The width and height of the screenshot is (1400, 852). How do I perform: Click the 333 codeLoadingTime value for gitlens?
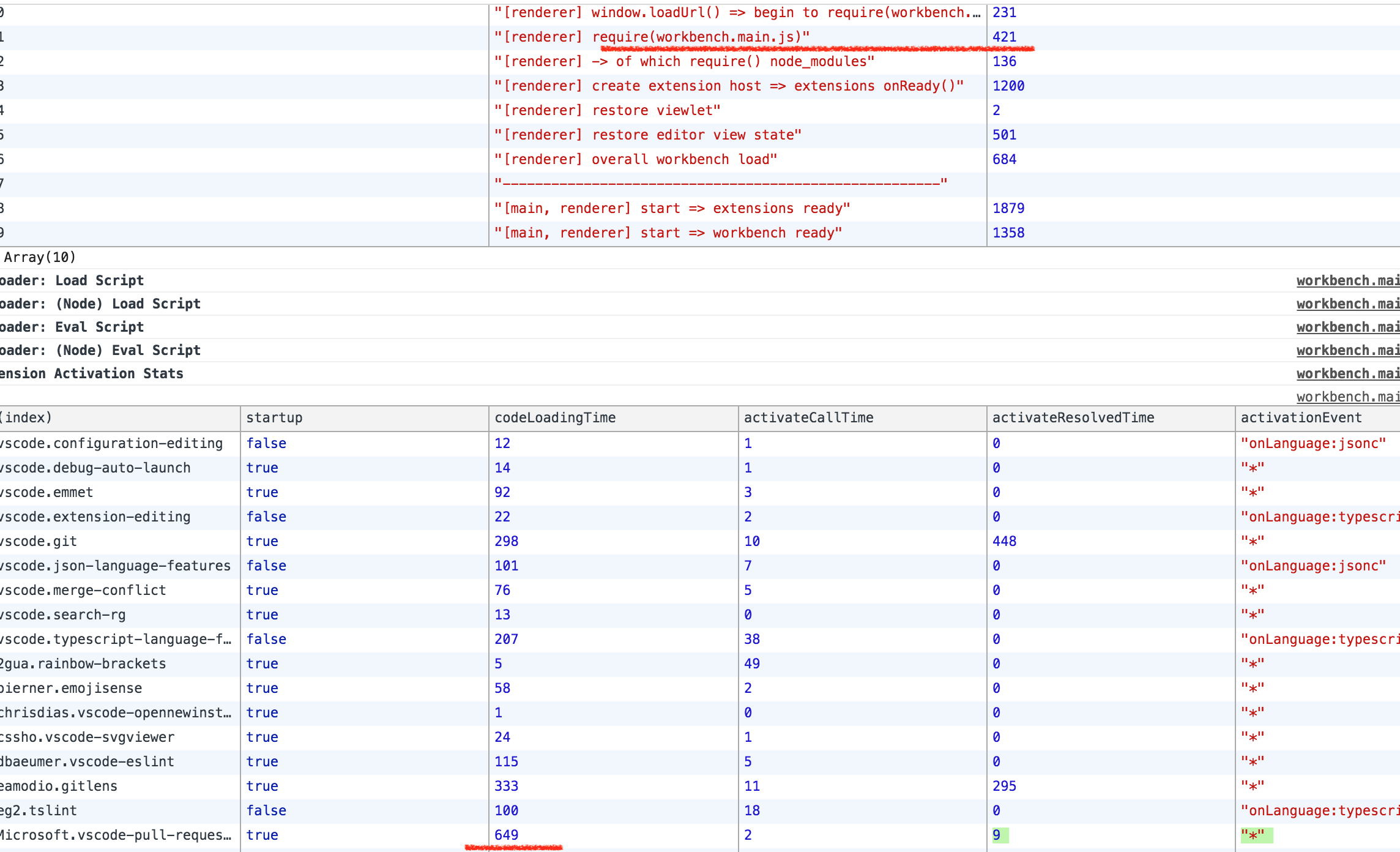(x=507, y=787)
